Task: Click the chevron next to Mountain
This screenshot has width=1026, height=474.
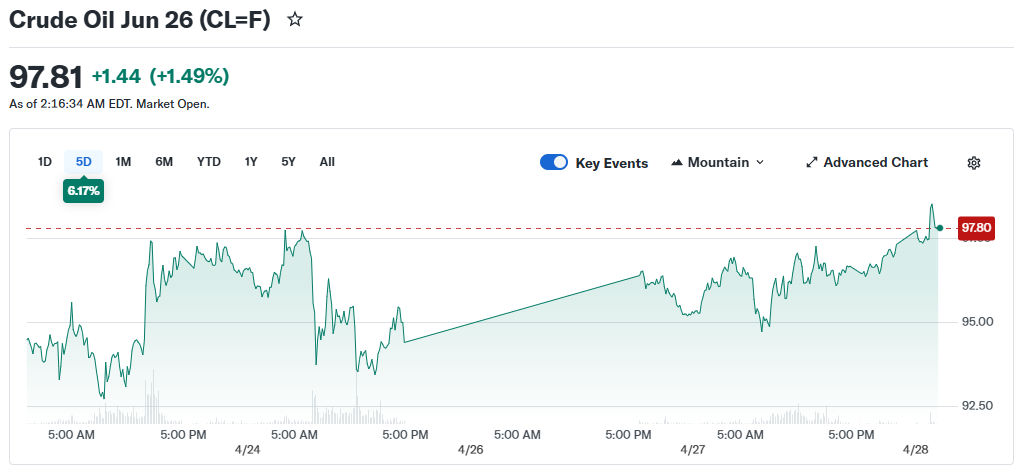Action: coord(760,163)
